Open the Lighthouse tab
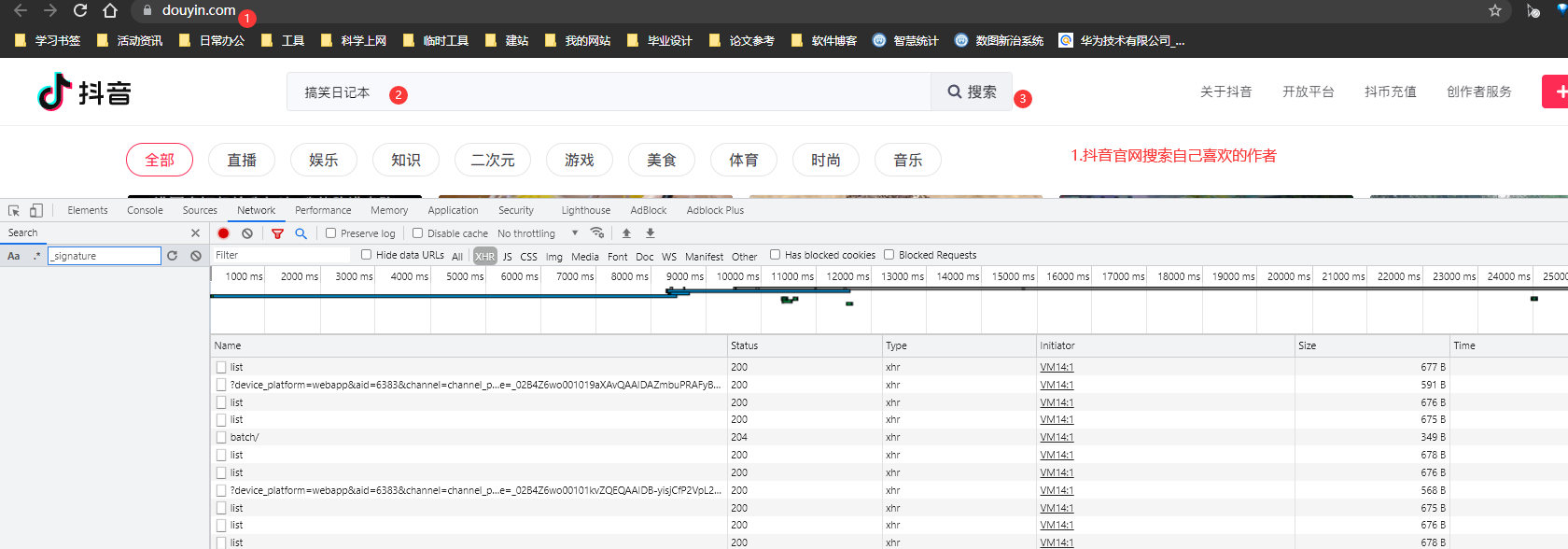This screenshot has width=1568, height=549. (x=586, y=210)
